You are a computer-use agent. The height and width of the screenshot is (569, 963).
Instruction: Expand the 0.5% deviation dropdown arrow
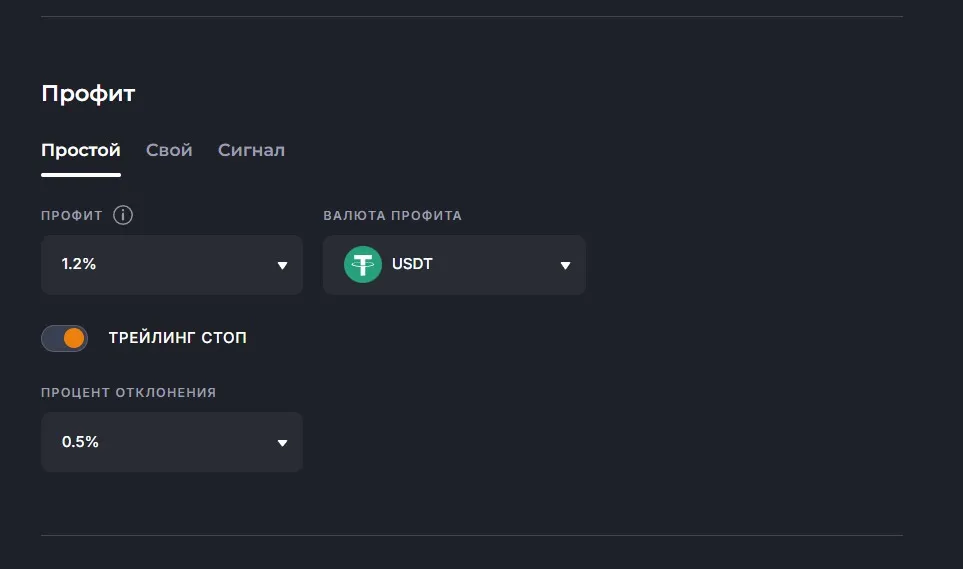tap(282, 443)
